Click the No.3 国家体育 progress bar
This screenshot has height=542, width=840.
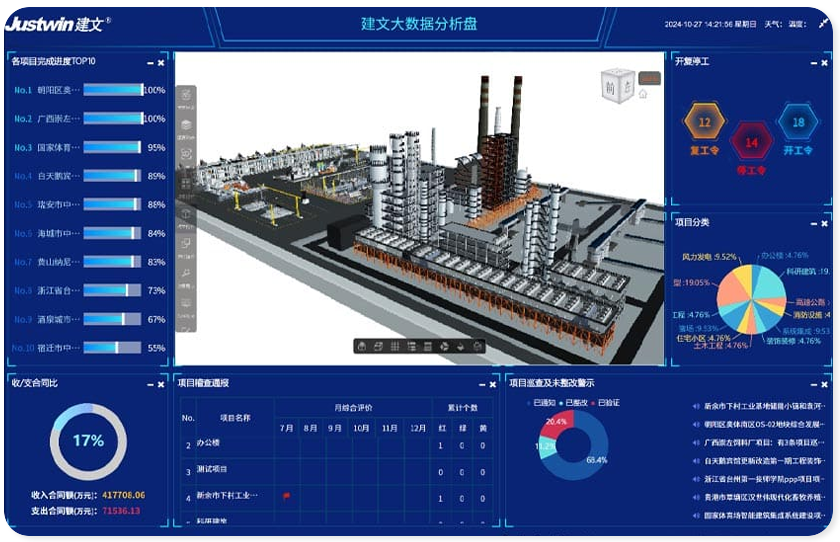(112, 147)
